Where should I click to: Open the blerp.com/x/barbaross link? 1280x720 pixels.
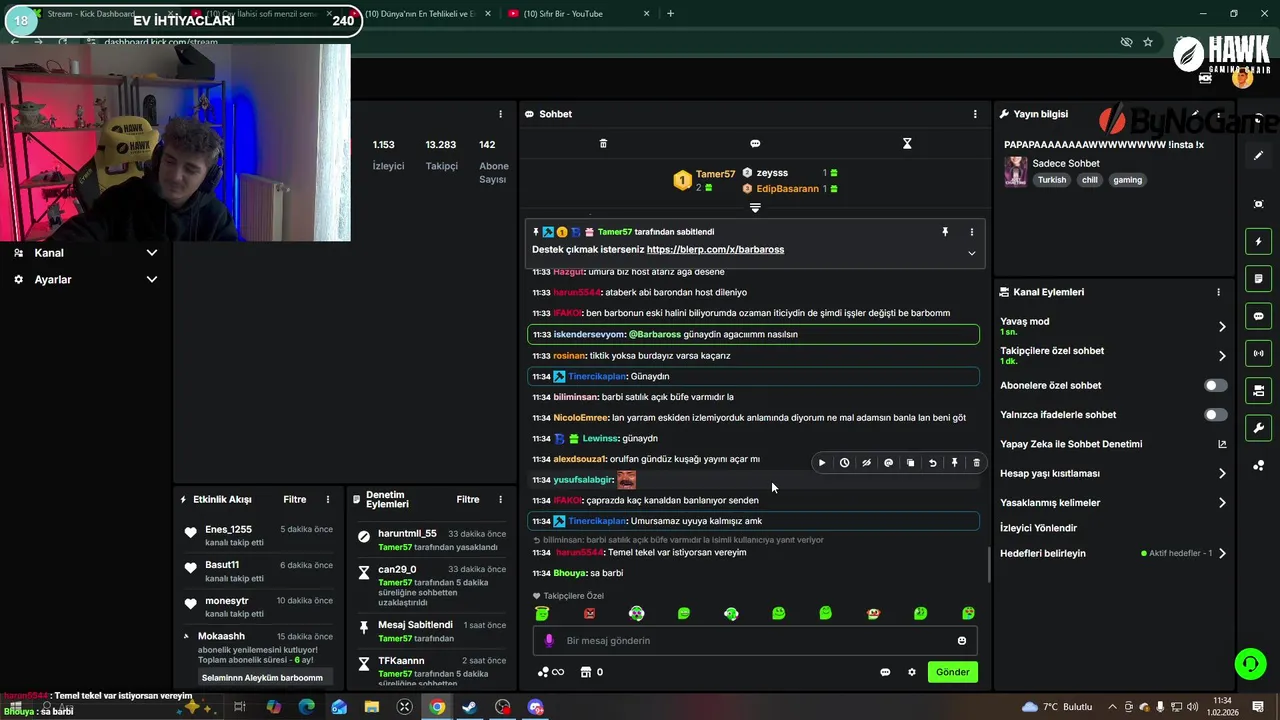tap(715, 249)
